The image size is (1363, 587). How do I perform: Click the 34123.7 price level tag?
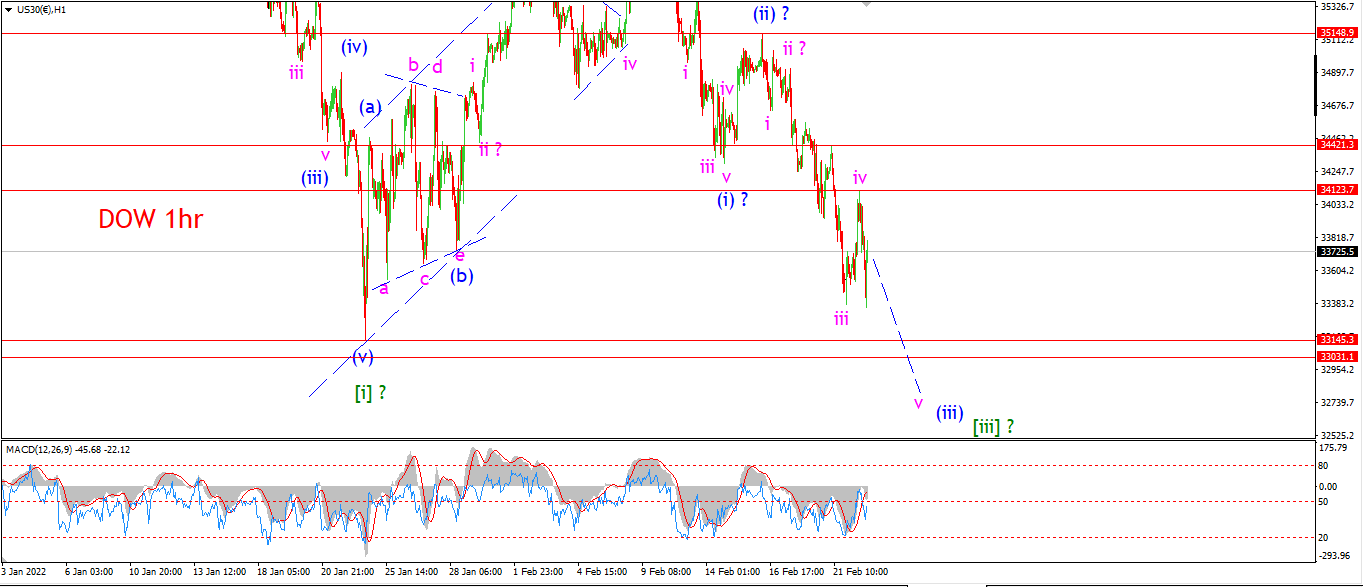point(1339,189)
